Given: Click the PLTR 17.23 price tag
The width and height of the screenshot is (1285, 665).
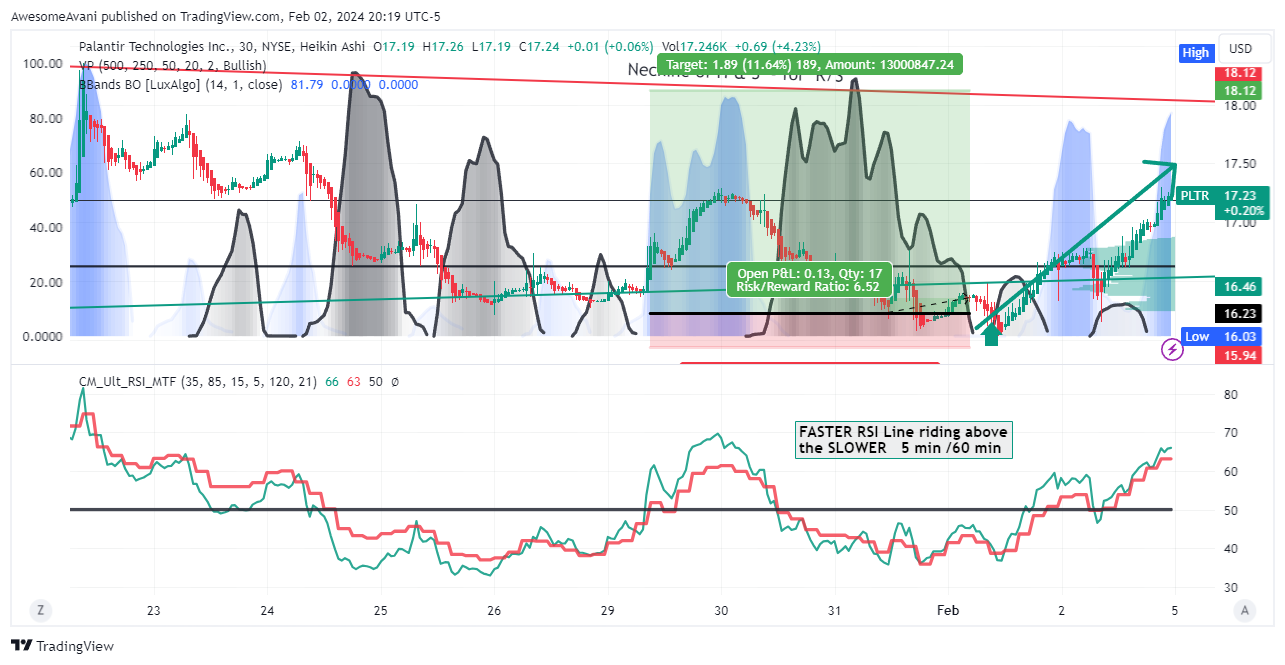Looking at the screenshot, I should coord(1223,196).
